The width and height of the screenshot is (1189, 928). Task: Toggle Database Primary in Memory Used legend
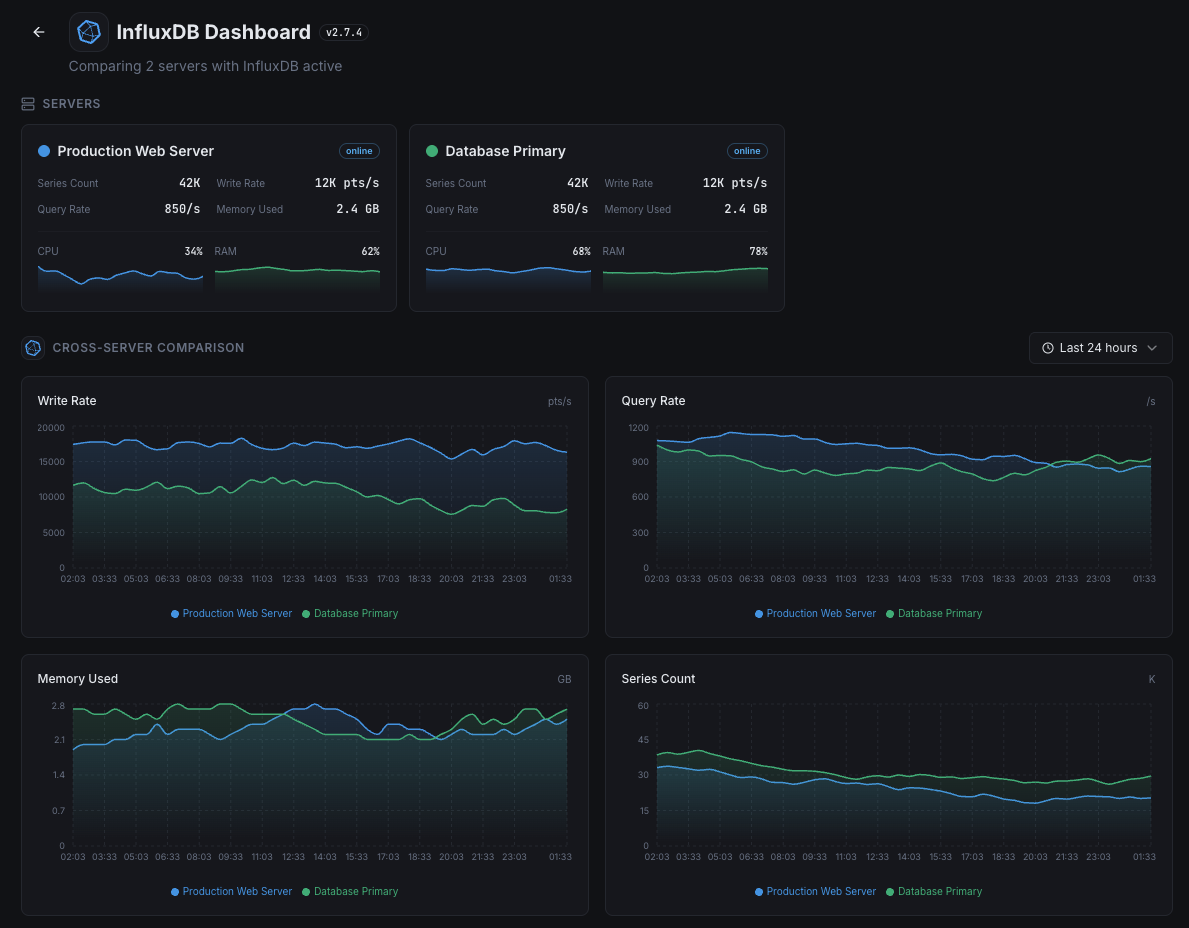pyautogui.click(x=355, y=891)
